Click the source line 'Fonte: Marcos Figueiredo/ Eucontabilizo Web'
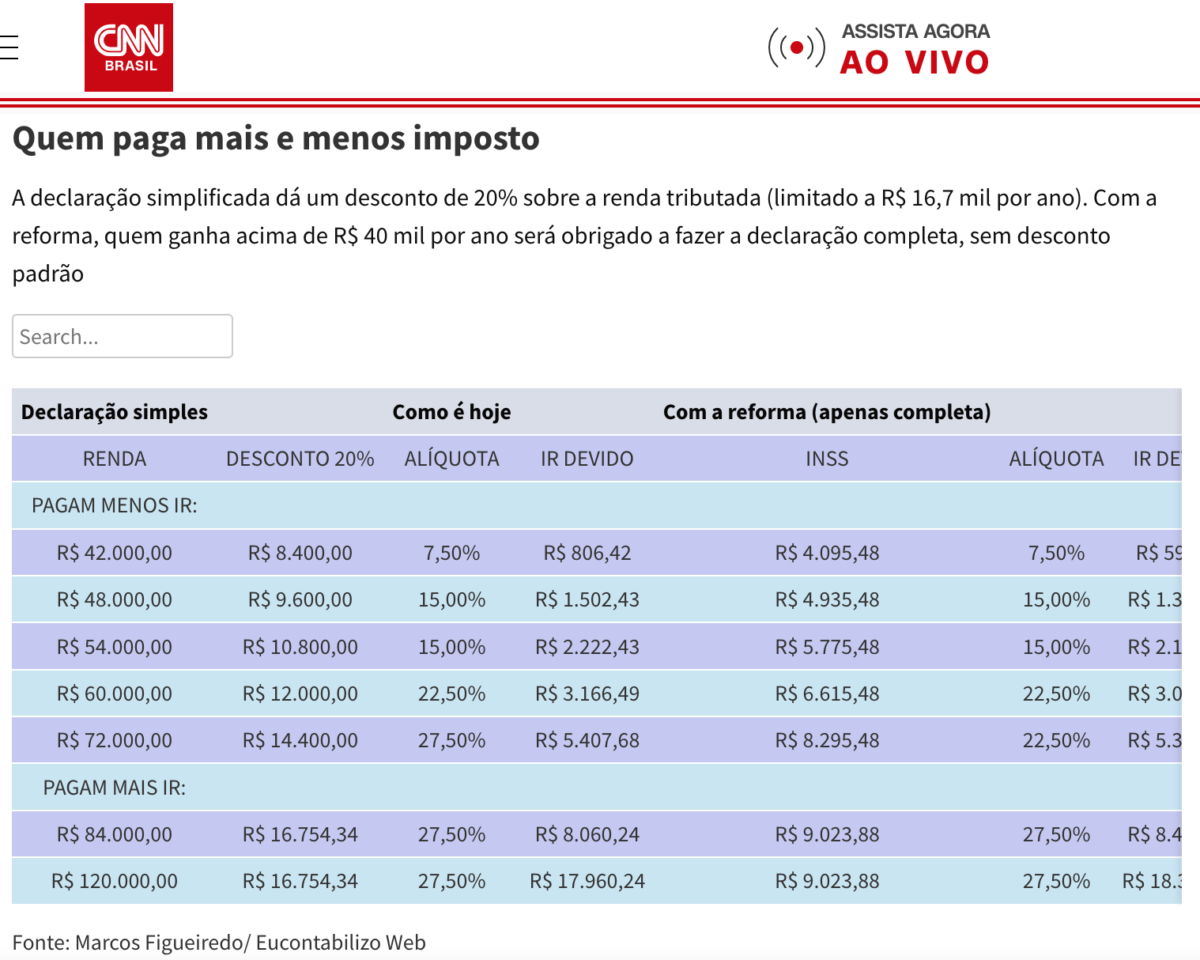The width and height of the screenshot is (1200, 960). click(219, 942)
